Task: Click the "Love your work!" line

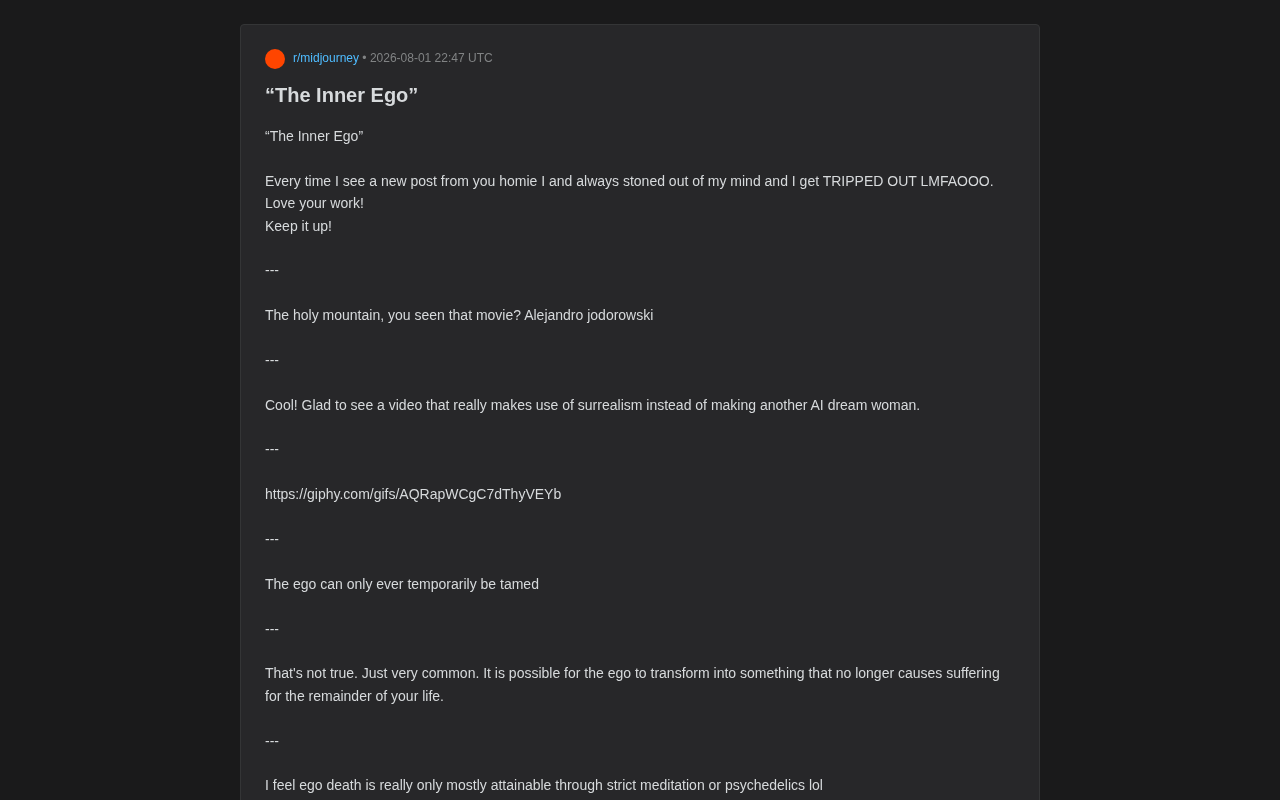Action: tap(314, 203)
